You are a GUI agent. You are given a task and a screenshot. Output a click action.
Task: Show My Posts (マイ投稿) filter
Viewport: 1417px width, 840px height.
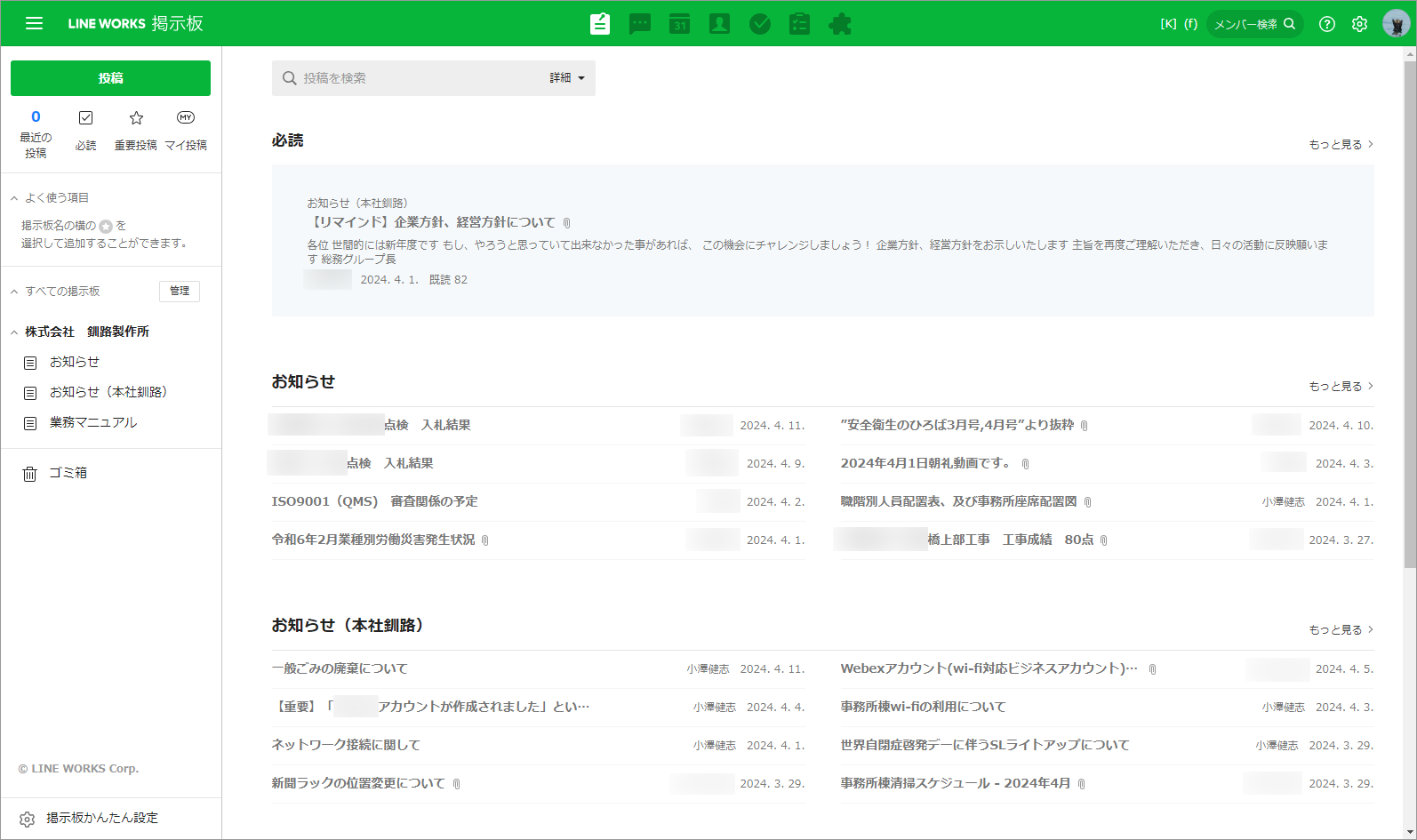tap(186, 130)
